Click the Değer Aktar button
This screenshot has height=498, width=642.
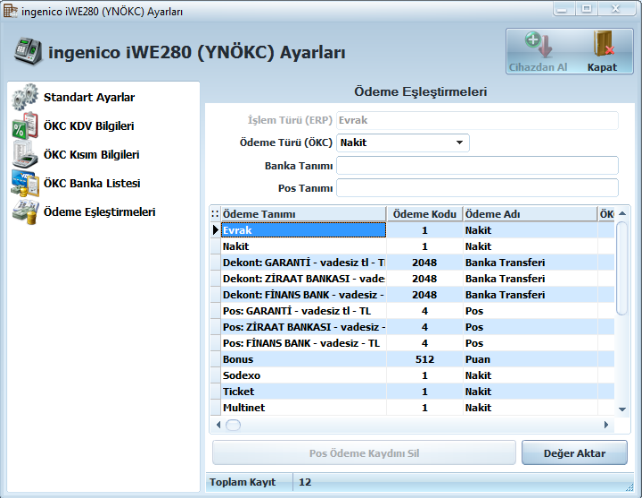pos(574,453)
